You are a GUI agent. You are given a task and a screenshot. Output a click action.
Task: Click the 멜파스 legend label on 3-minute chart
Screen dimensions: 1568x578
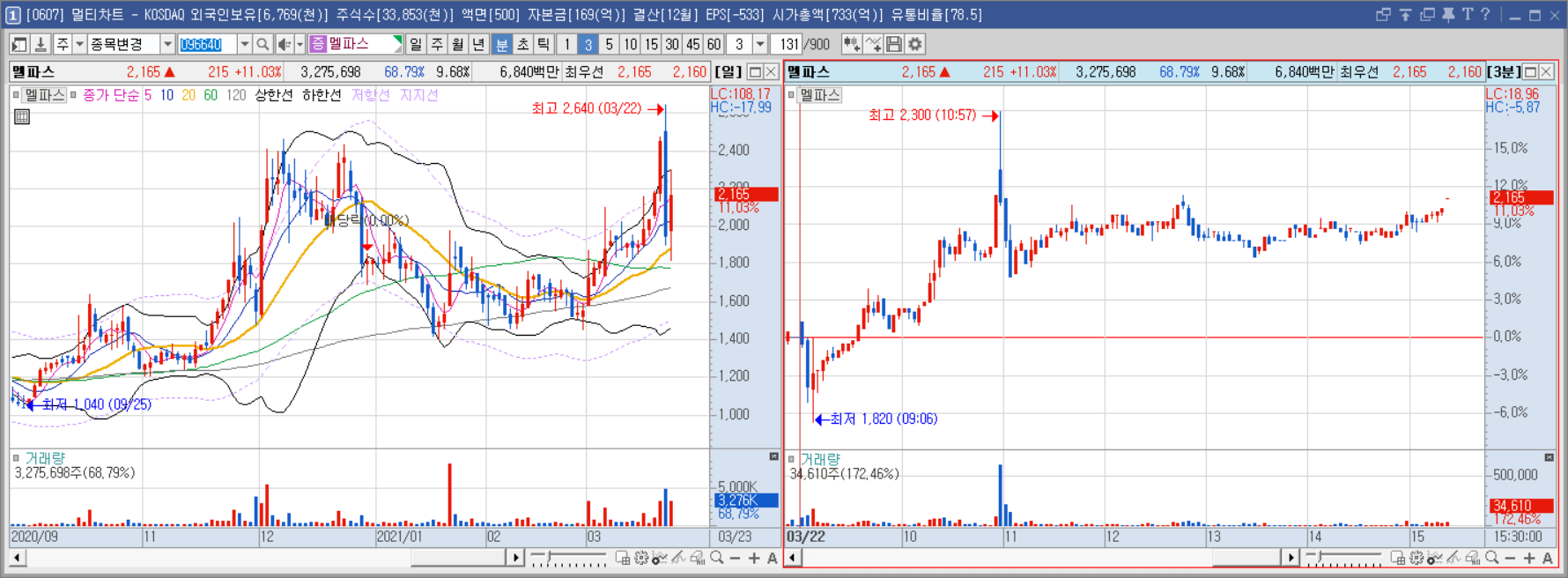[819, 94]
